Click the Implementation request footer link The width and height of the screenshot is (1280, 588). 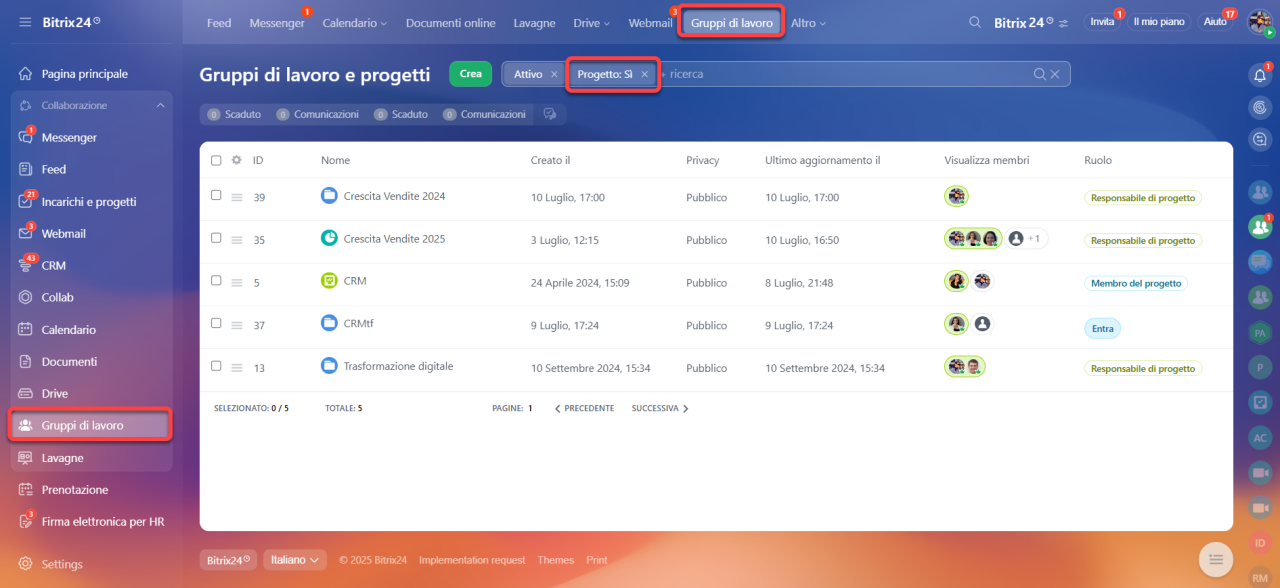(x=472, y=560)
